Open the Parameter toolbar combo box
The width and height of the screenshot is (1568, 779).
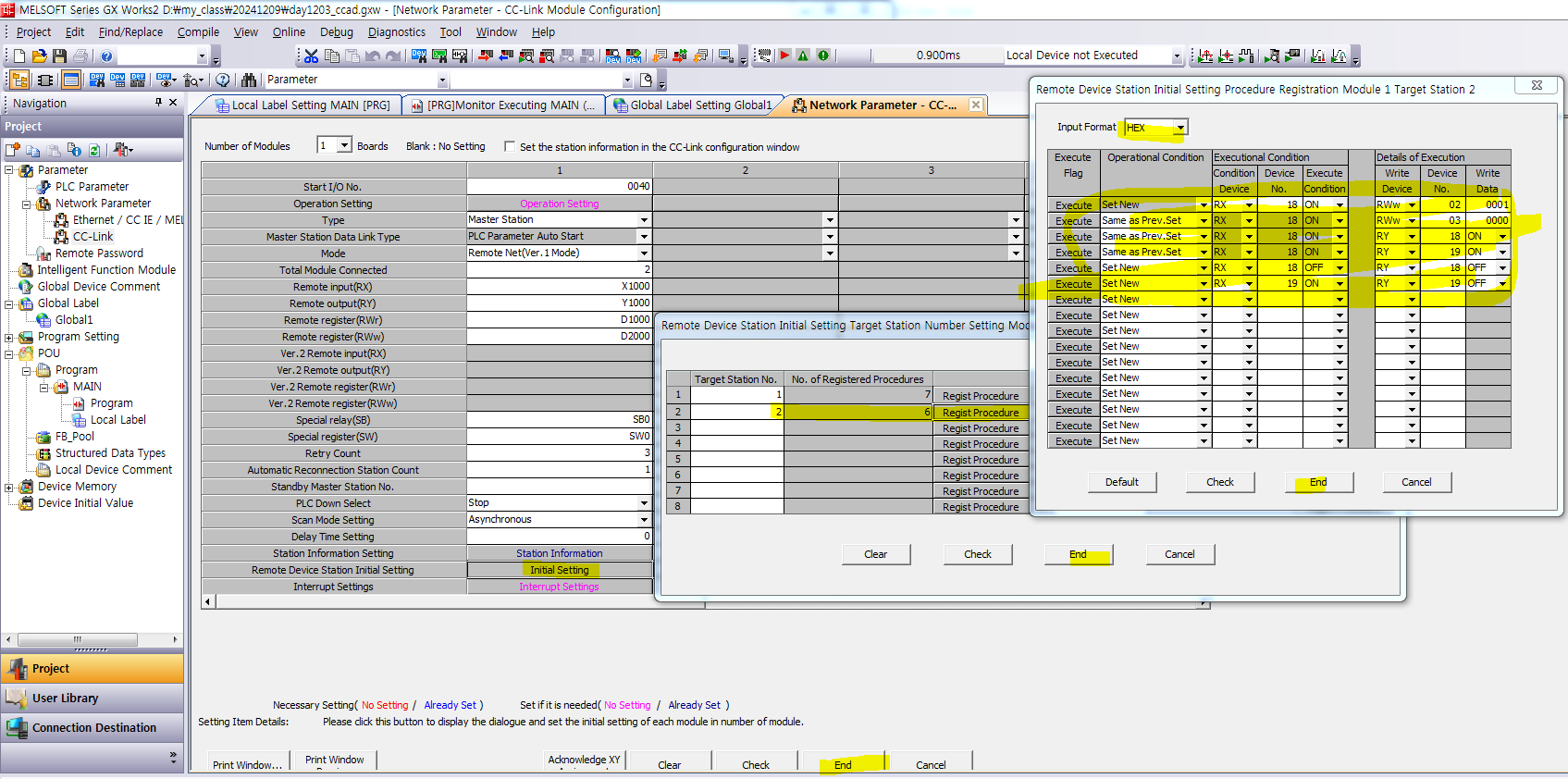point(442,80)
